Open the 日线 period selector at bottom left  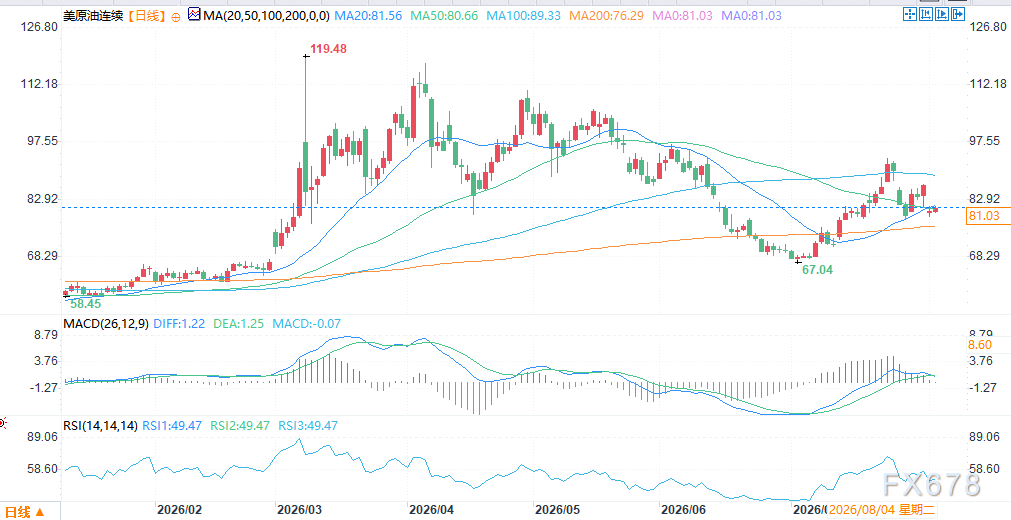coord(23,512)
